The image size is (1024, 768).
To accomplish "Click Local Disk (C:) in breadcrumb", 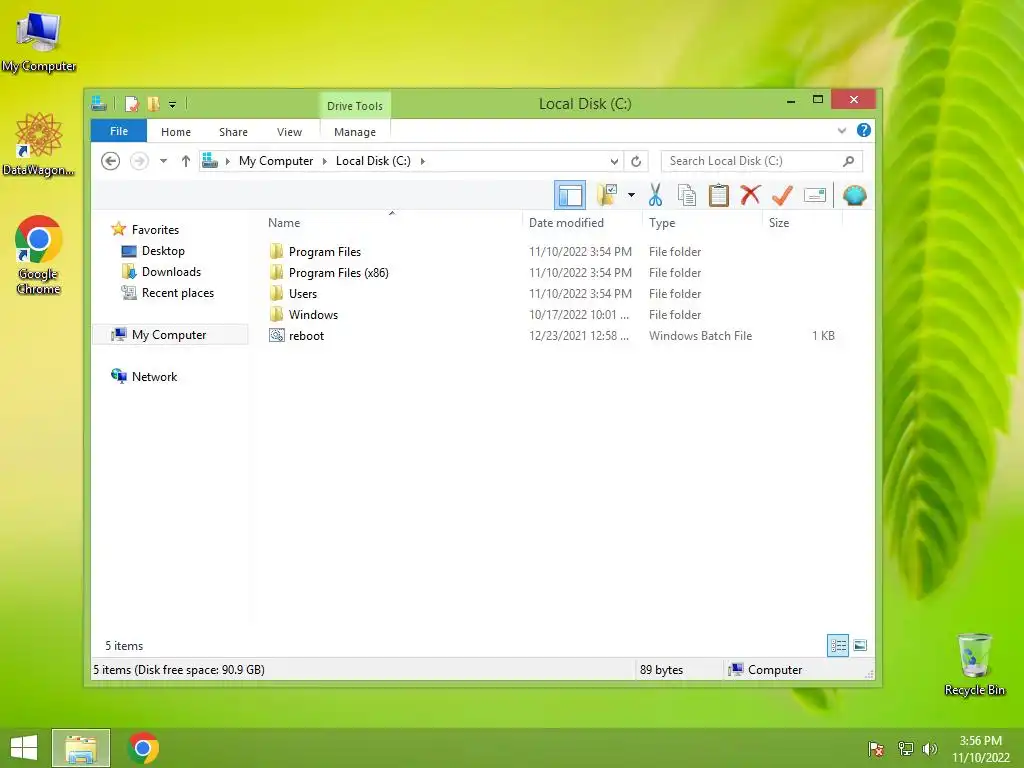I will [373, 161].
